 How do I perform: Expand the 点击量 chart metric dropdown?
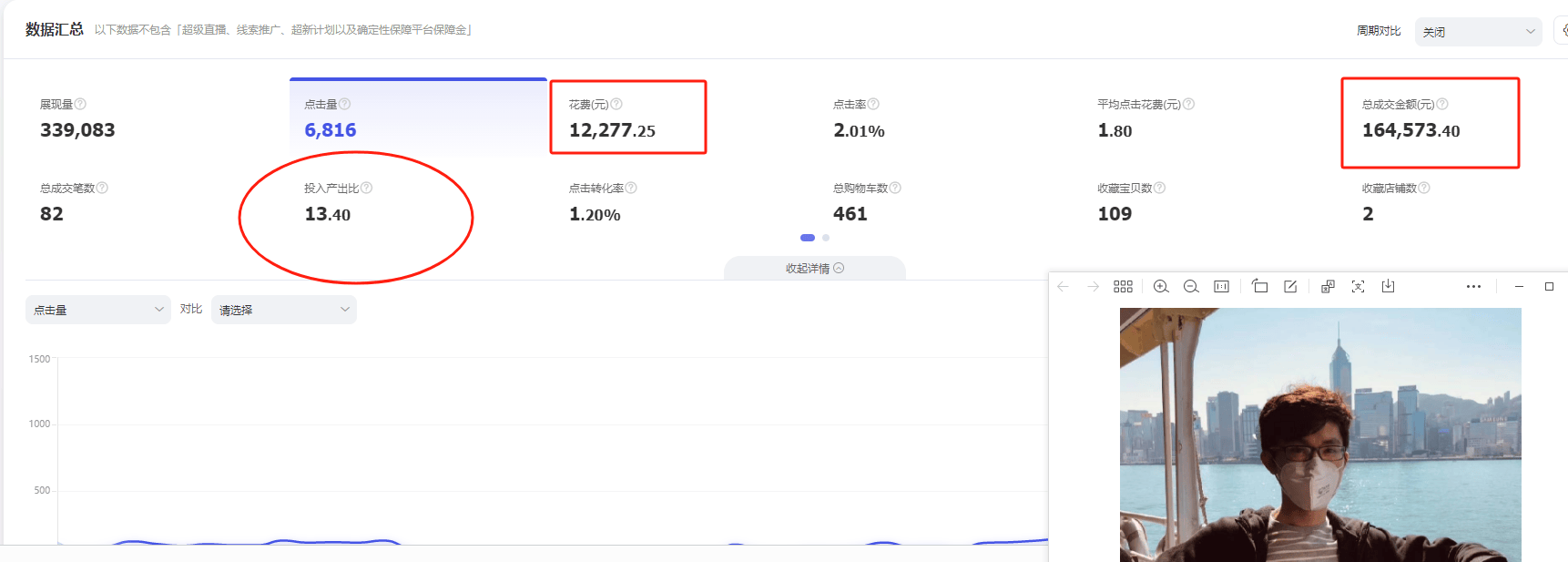tap(98, 310)
